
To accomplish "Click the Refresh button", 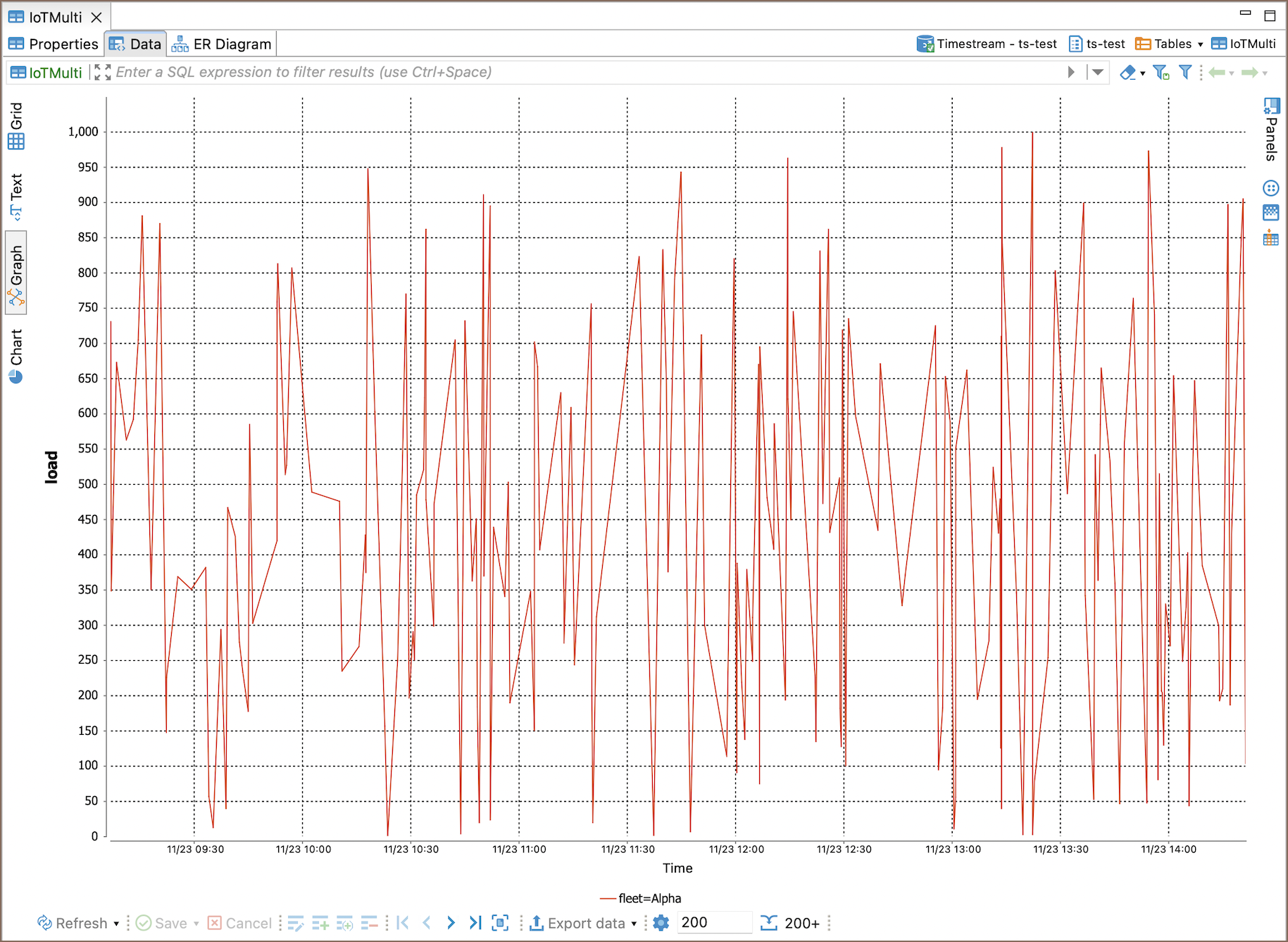I will (x=73, y=923).
